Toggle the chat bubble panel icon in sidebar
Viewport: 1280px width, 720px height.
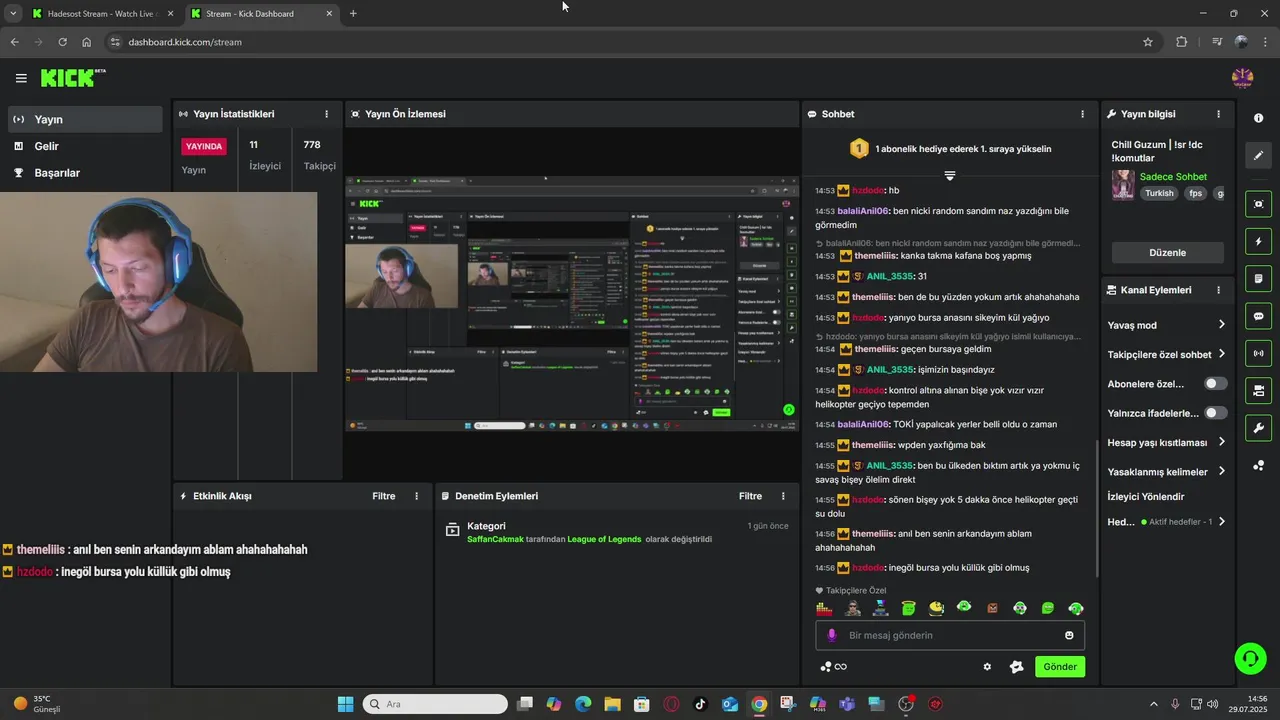coord(1258,316)
